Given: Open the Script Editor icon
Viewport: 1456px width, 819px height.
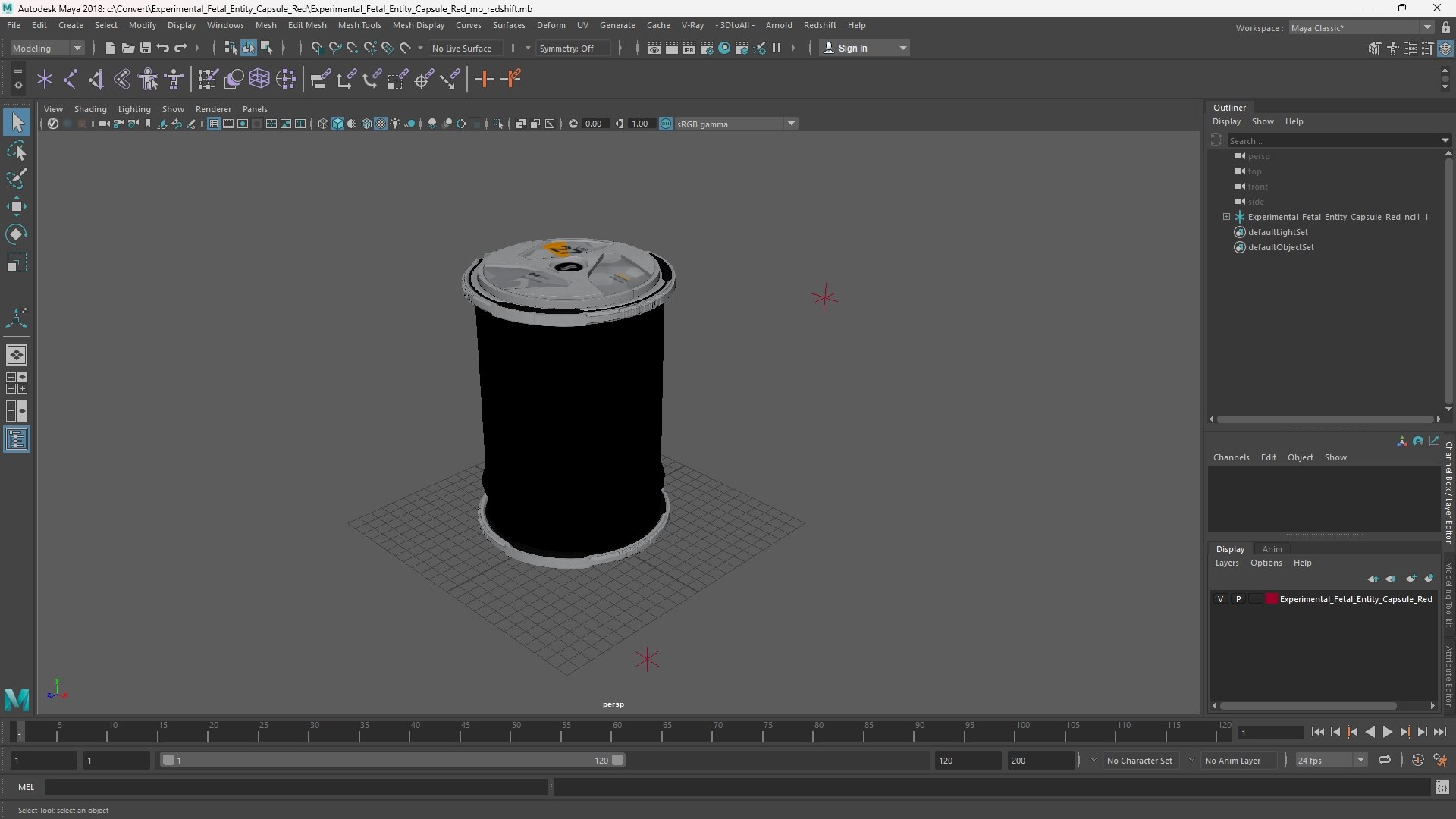Looking at the screenshot, I should (1442, 788).
